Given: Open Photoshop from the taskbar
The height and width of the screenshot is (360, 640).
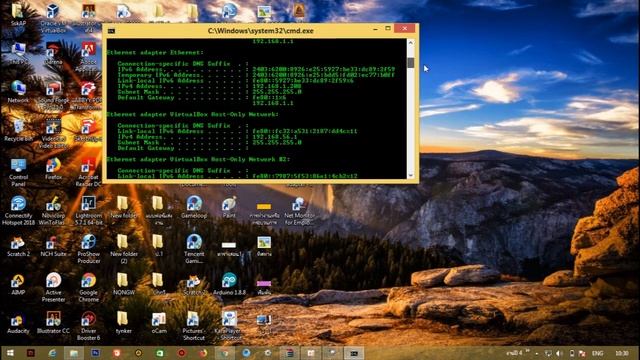Looking at the screenshot, I should click(96, 353).
